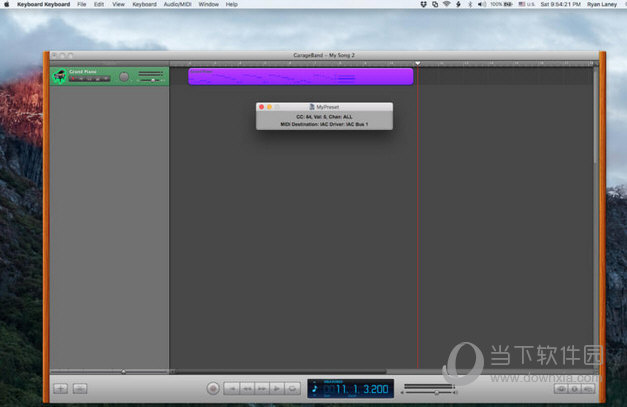Screen dimensions: 627x407
Task: Click the timeline horizontal scrollbar
Action: [x=280, y=372]
